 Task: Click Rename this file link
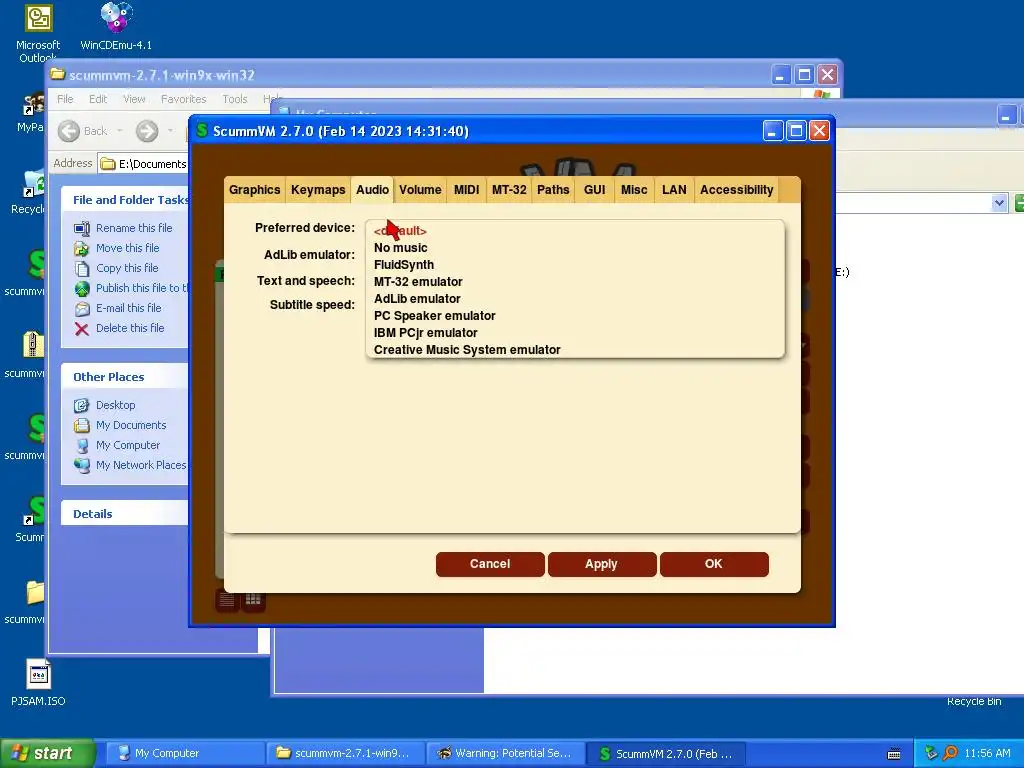(x=134, y=228)
